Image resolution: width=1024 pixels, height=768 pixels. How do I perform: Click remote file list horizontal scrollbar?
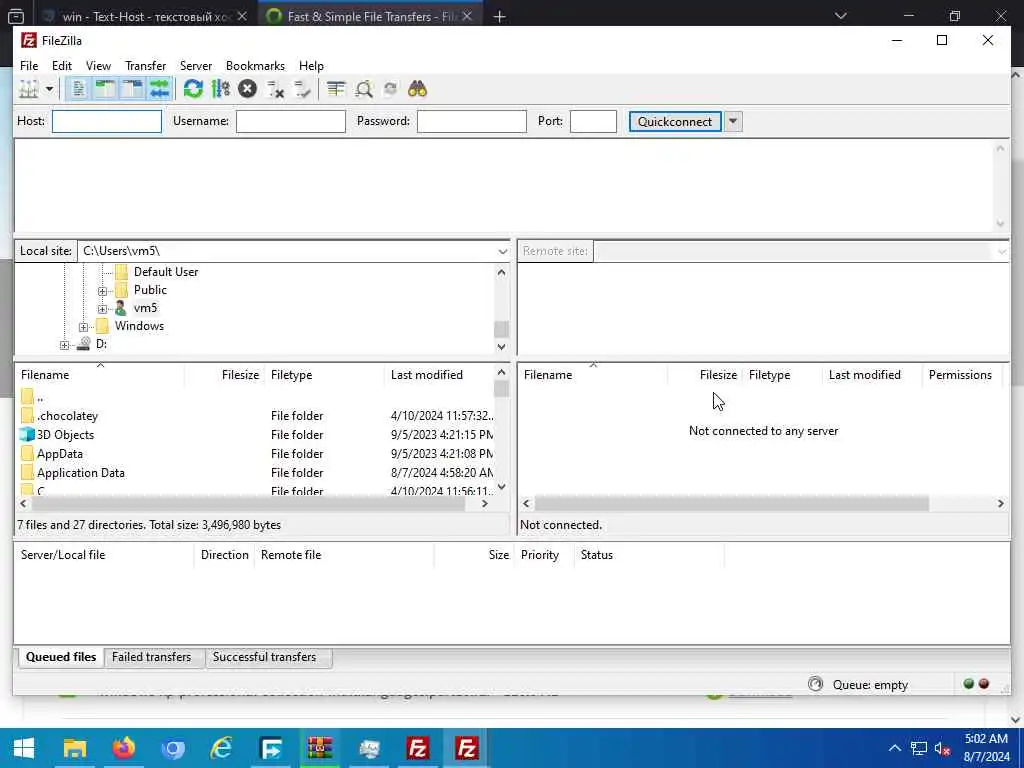click(731, 504)
